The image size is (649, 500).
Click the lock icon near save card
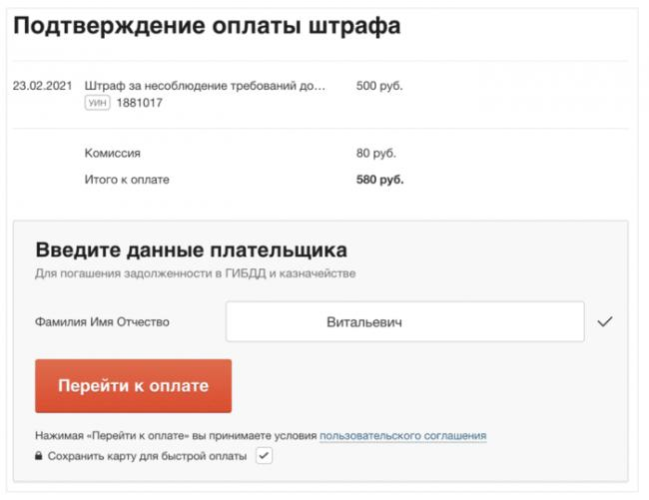click(38, 456)
